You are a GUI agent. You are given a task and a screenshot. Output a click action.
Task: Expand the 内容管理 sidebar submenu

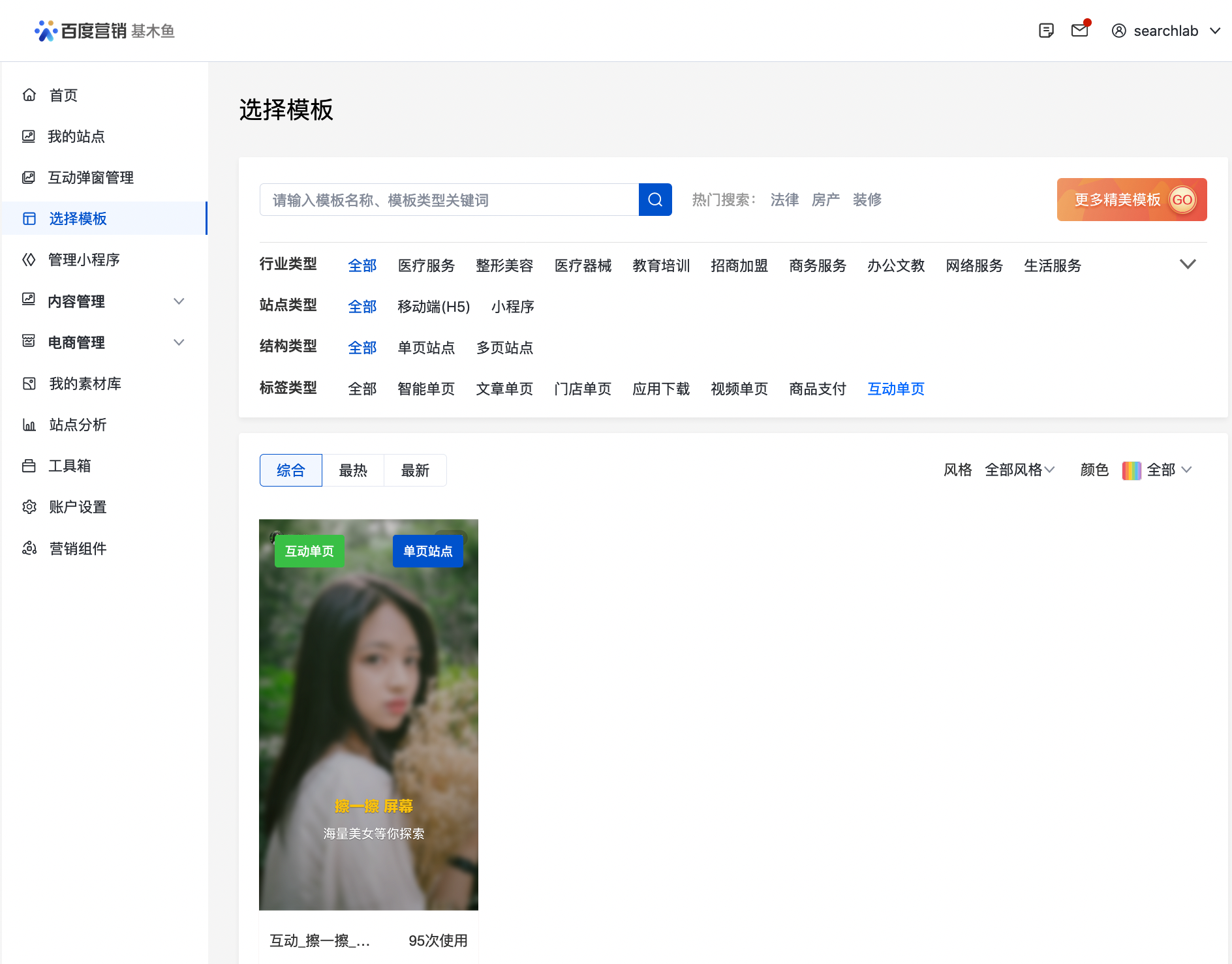click(179, 301)
